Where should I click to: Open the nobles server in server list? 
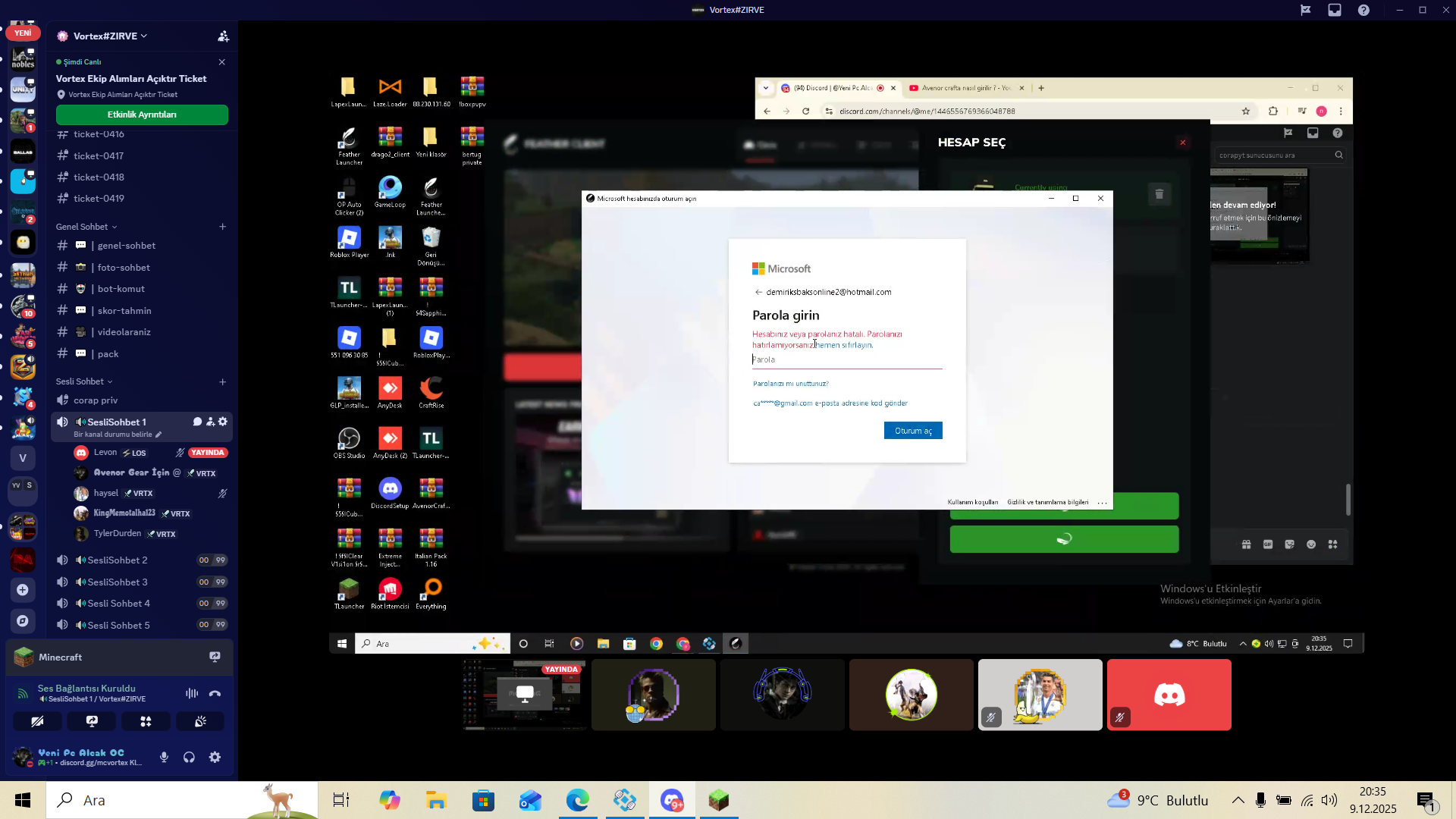tap(23, 58)
